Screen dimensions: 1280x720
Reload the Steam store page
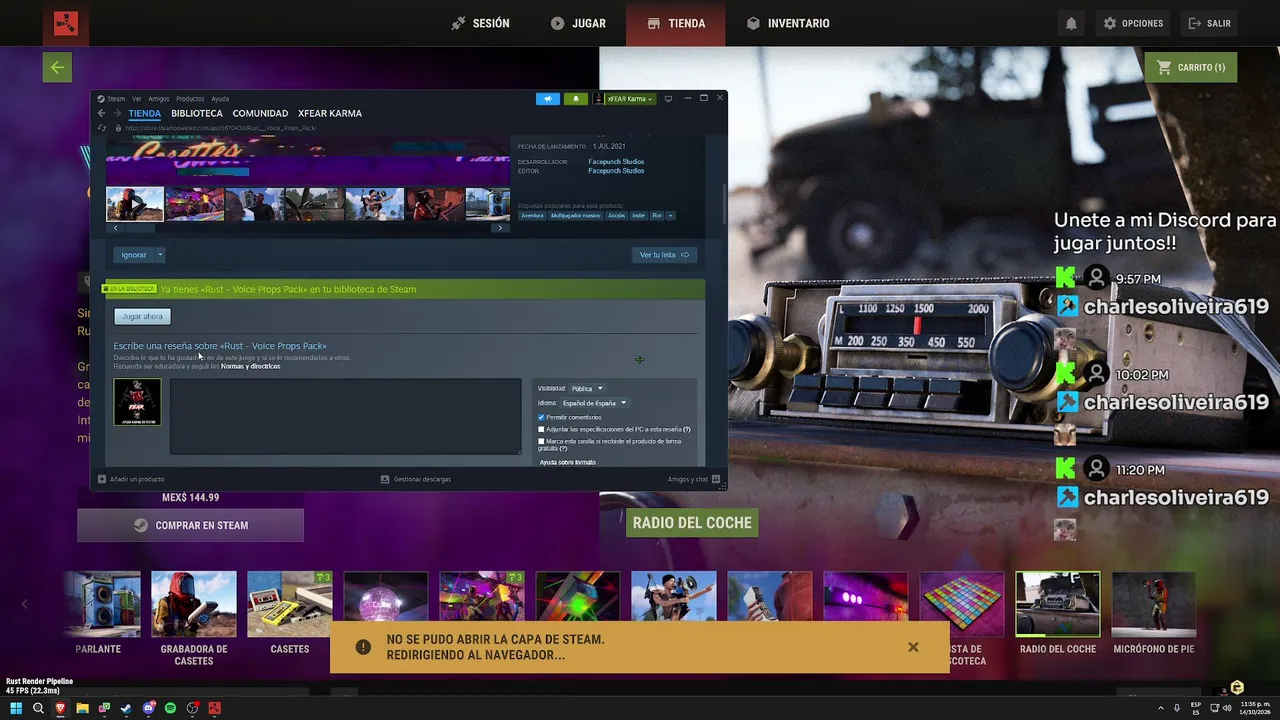(x=102, y=128)
